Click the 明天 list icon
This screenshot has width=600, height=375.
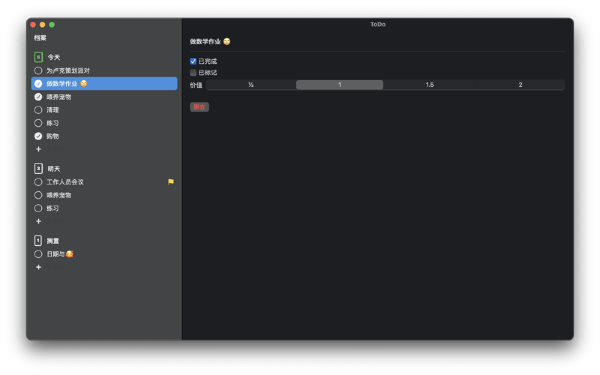pyautogui.click(x=38, y=168)
